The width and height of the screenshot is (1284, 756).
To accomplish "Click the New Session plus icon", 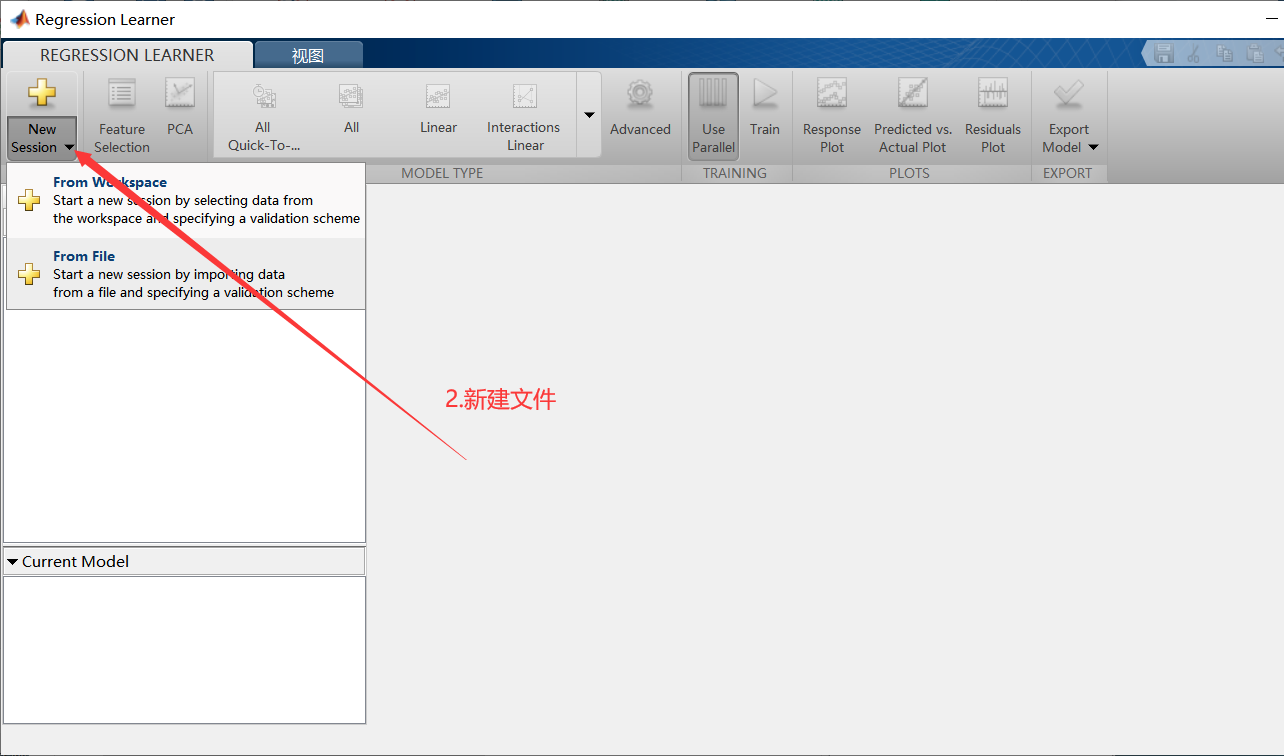I will (x=42, y=94).
